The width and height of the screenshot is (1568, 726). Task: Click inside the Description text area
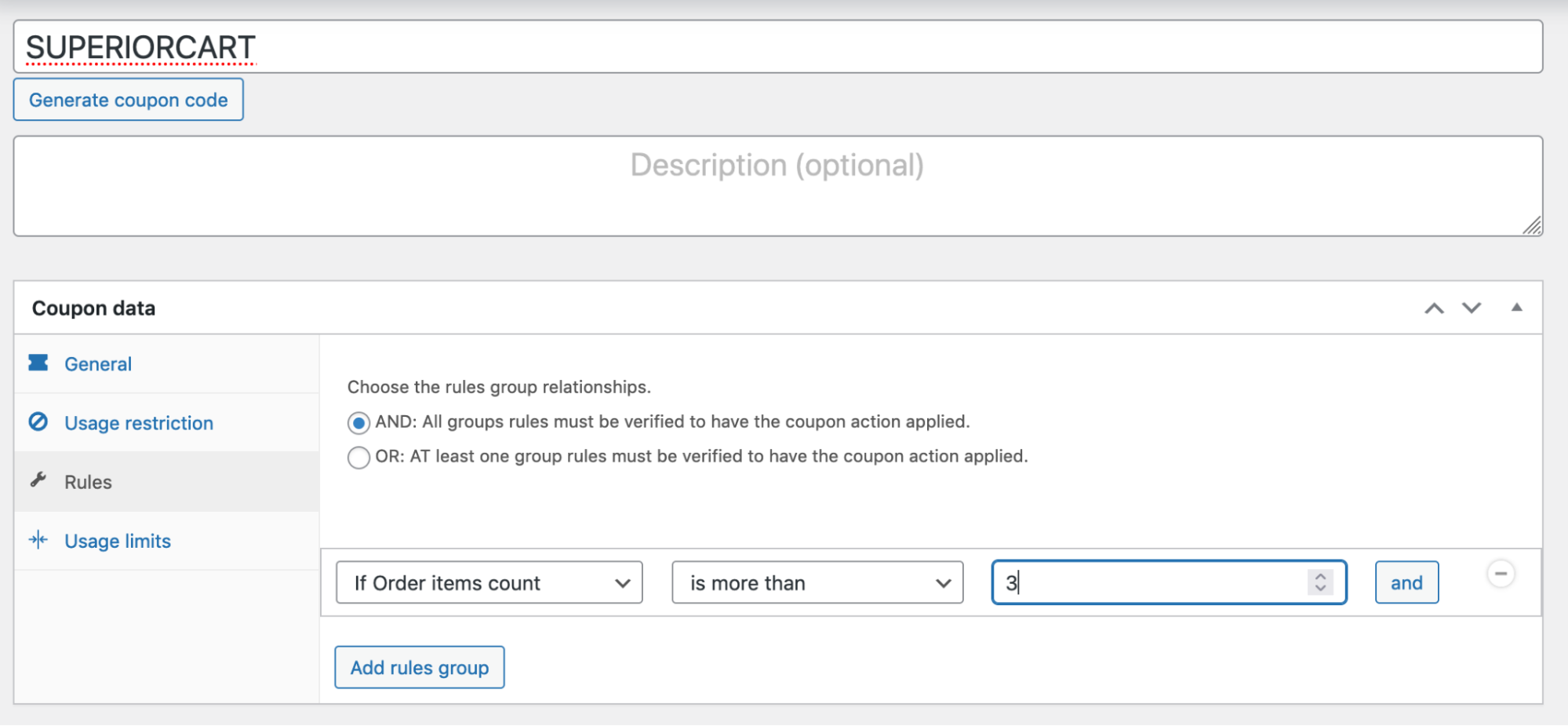coord(778,185)
